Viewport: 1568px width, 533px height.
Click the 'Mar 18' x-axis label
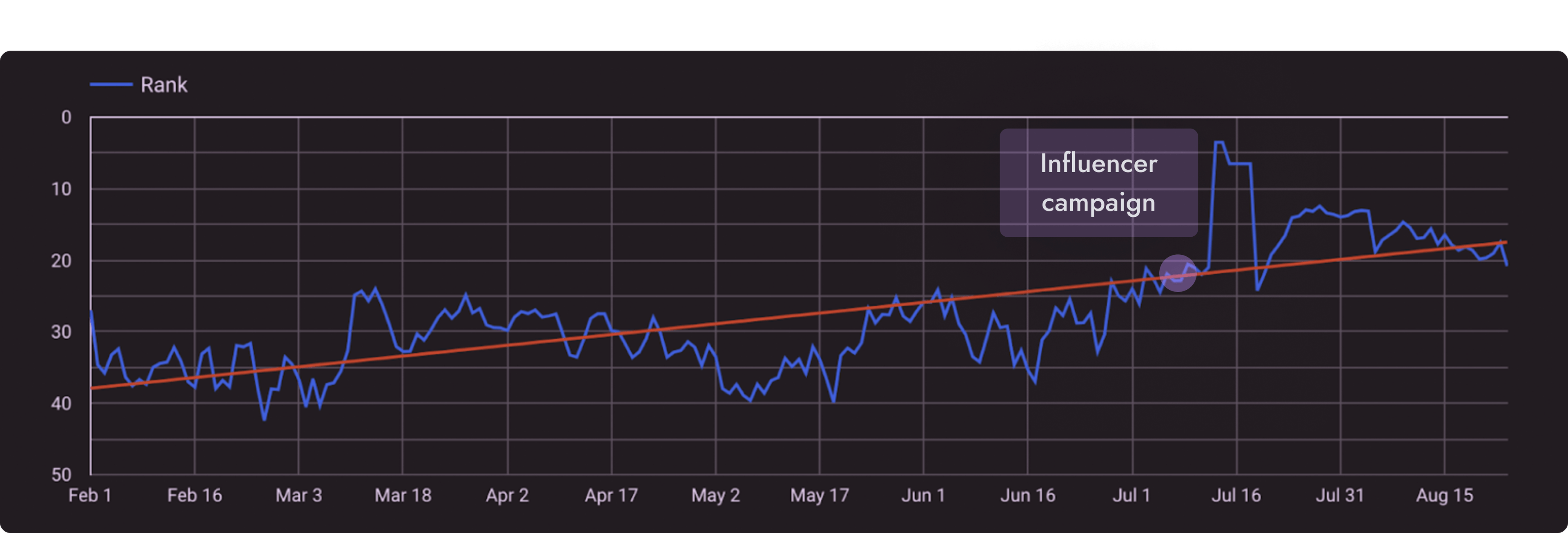point(403,495)
